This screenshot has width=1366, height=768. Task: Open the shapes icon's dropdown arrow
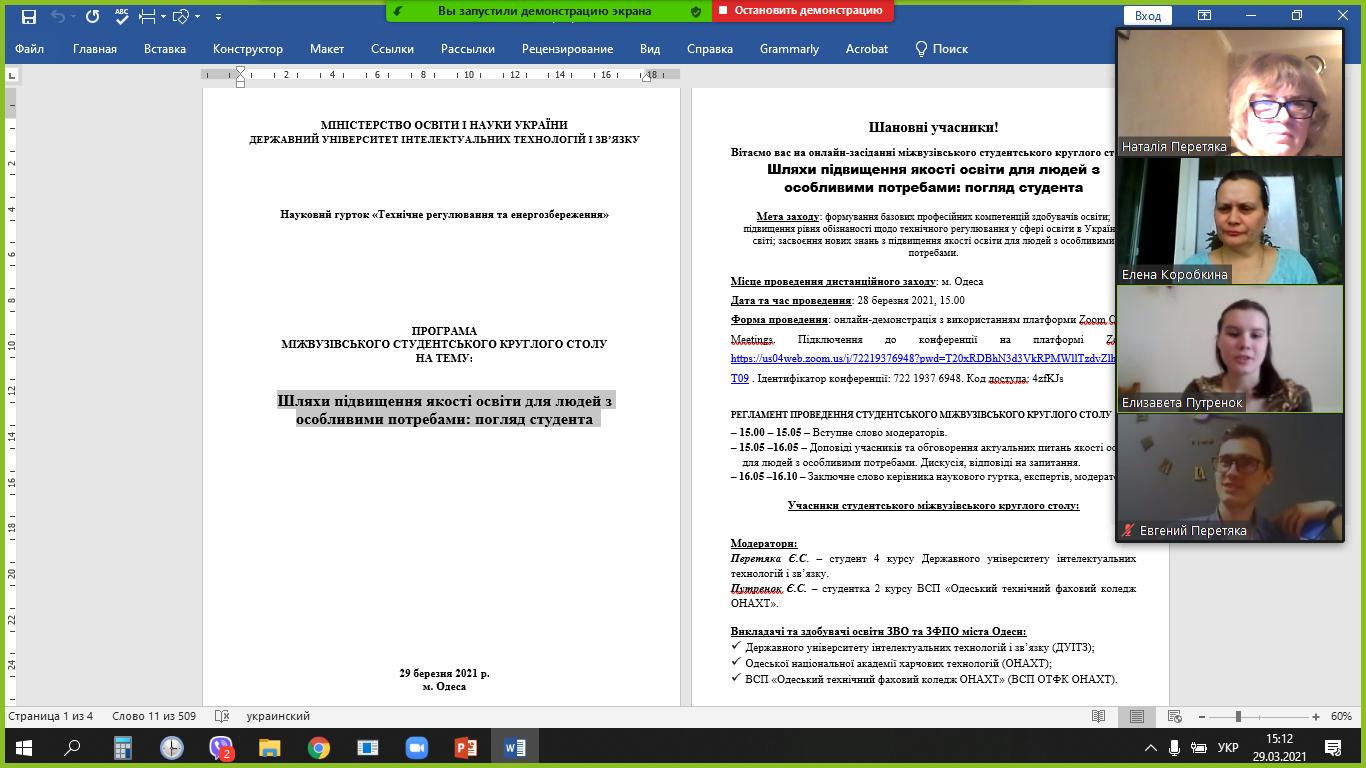click(197, 16)
